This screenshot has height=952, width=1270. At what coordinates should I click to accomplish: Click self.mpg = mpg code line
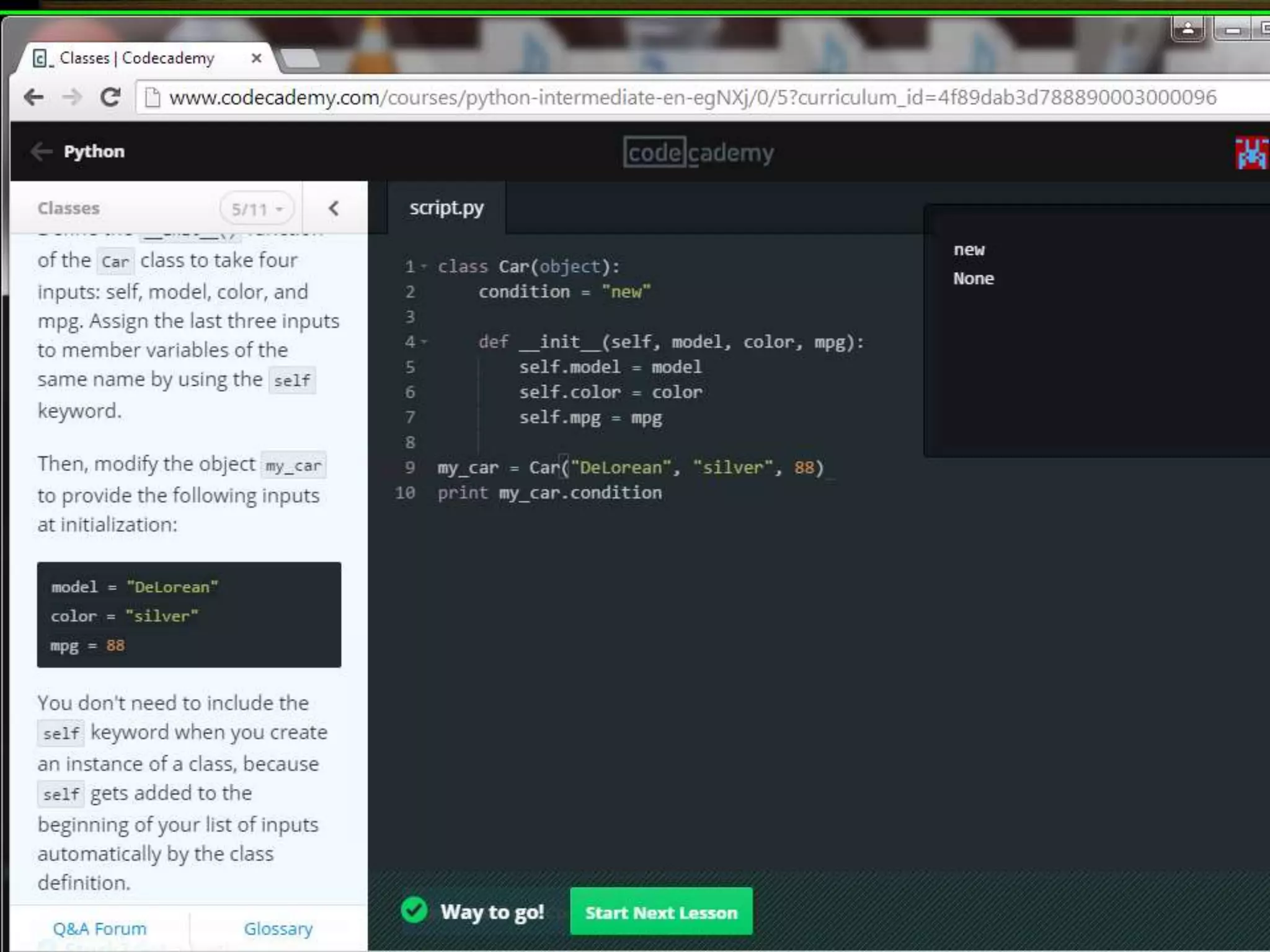click(x=590, y=418)
